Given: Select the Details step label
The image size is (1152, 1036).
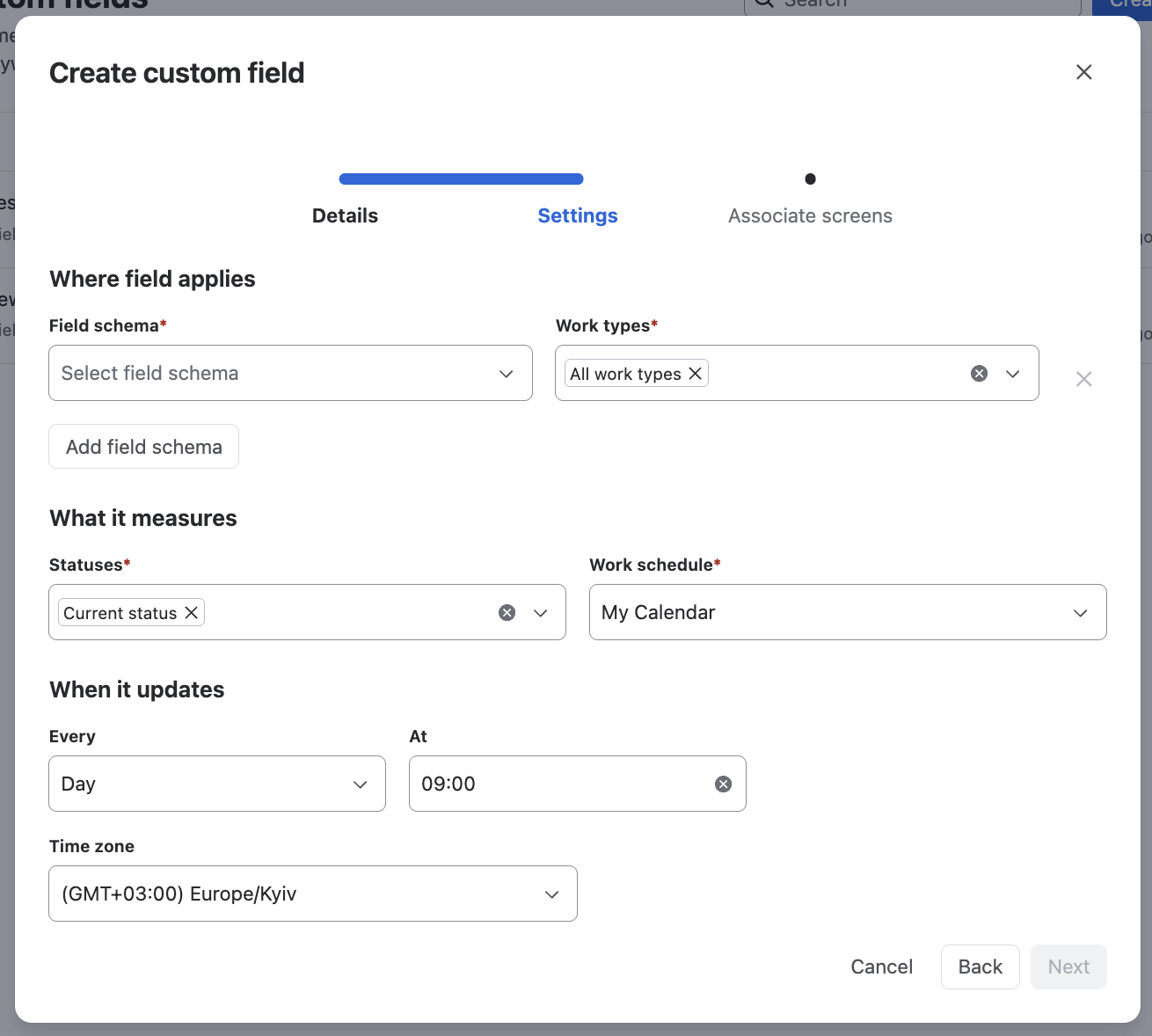Looking at the screenshot, I should (345, 215).
